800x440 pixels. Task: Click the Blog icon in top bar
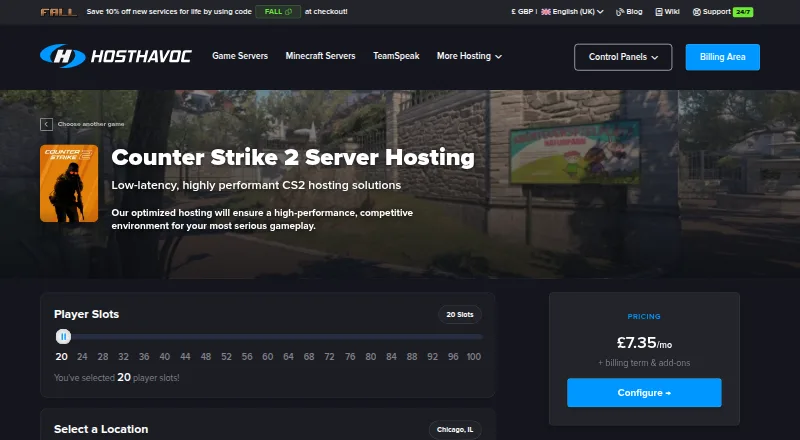tap(620, 12)
